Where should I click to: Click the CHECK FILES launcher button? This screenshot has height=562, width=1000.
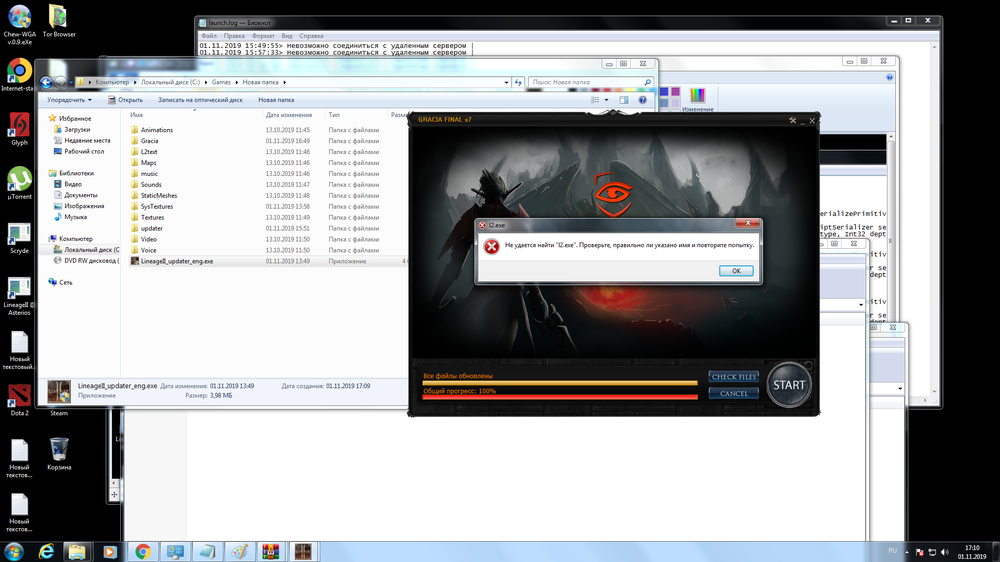point(733,377)
